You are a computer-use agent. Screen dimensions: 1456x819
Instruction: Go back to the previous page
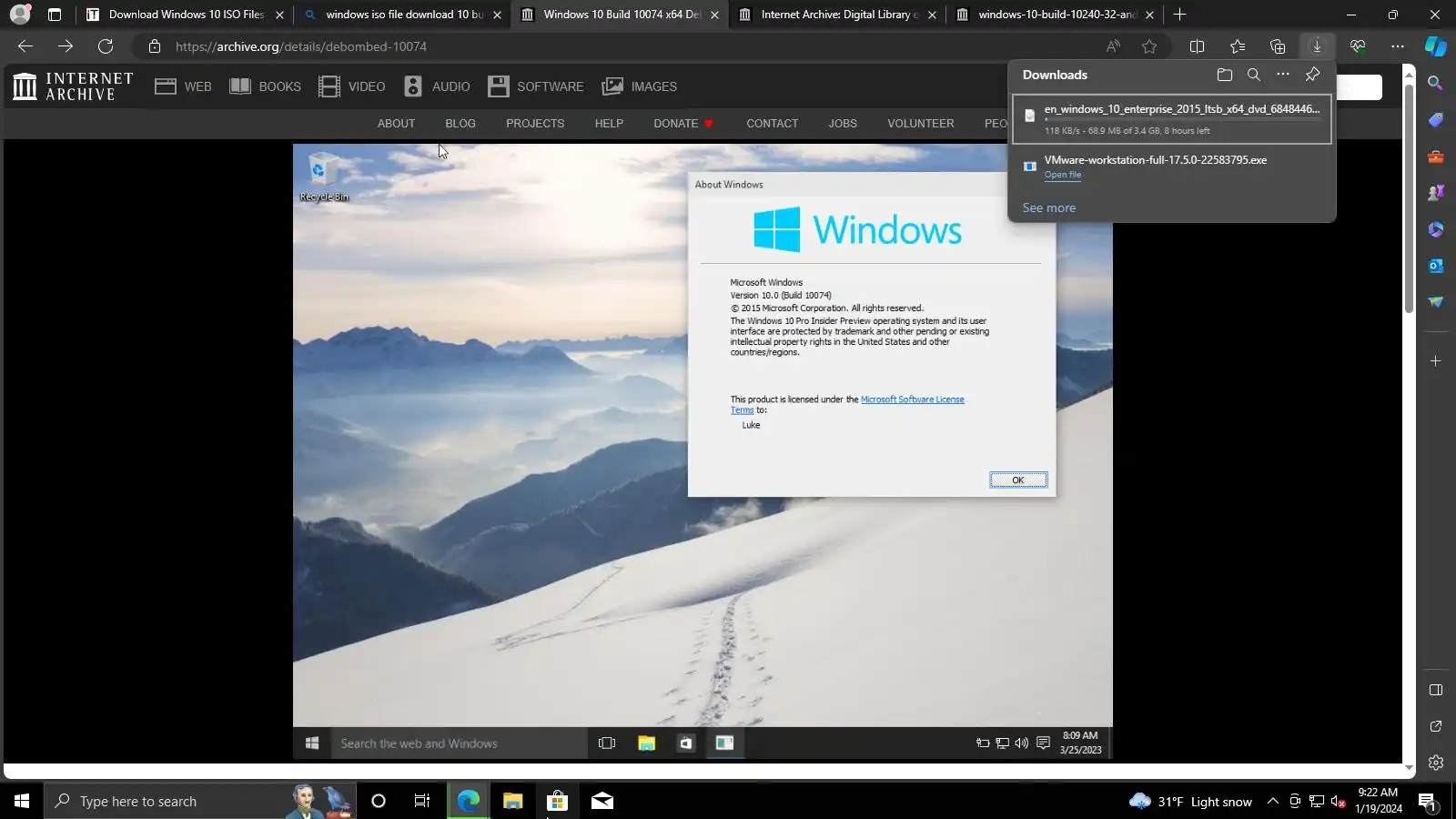coord(25,46)
